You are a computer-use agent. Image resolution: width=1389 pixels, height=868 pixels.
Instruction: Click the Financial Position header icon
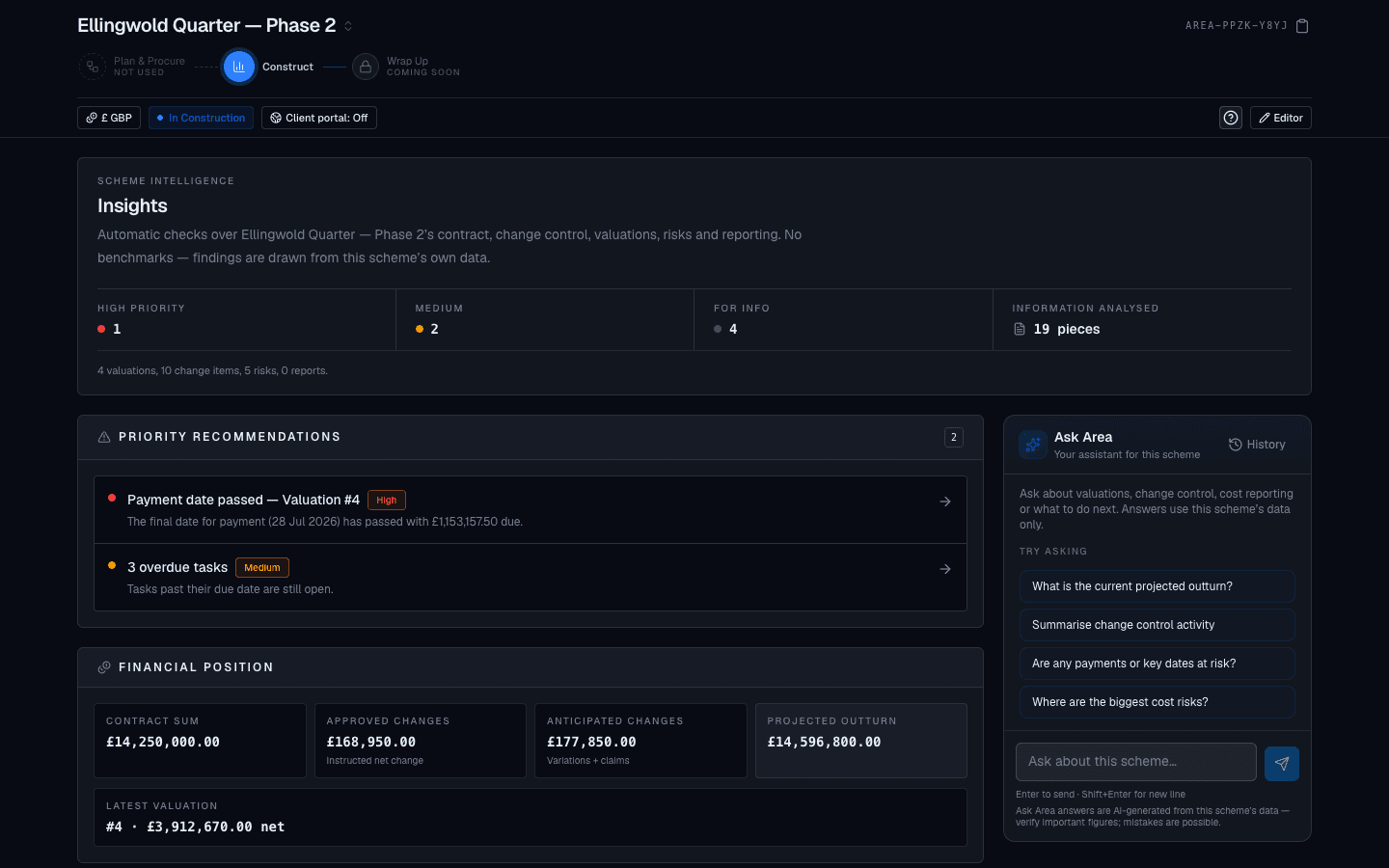point(104,667)
